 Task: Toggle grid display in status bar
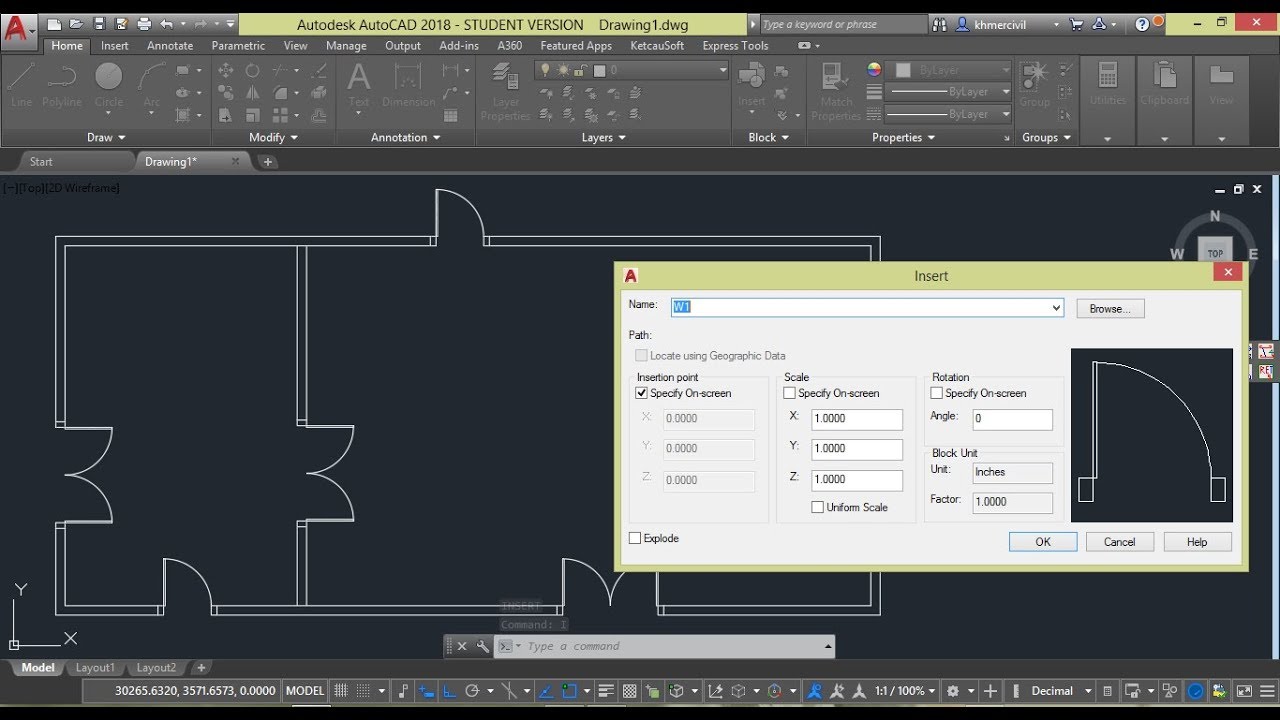click(x=341, y=691)
